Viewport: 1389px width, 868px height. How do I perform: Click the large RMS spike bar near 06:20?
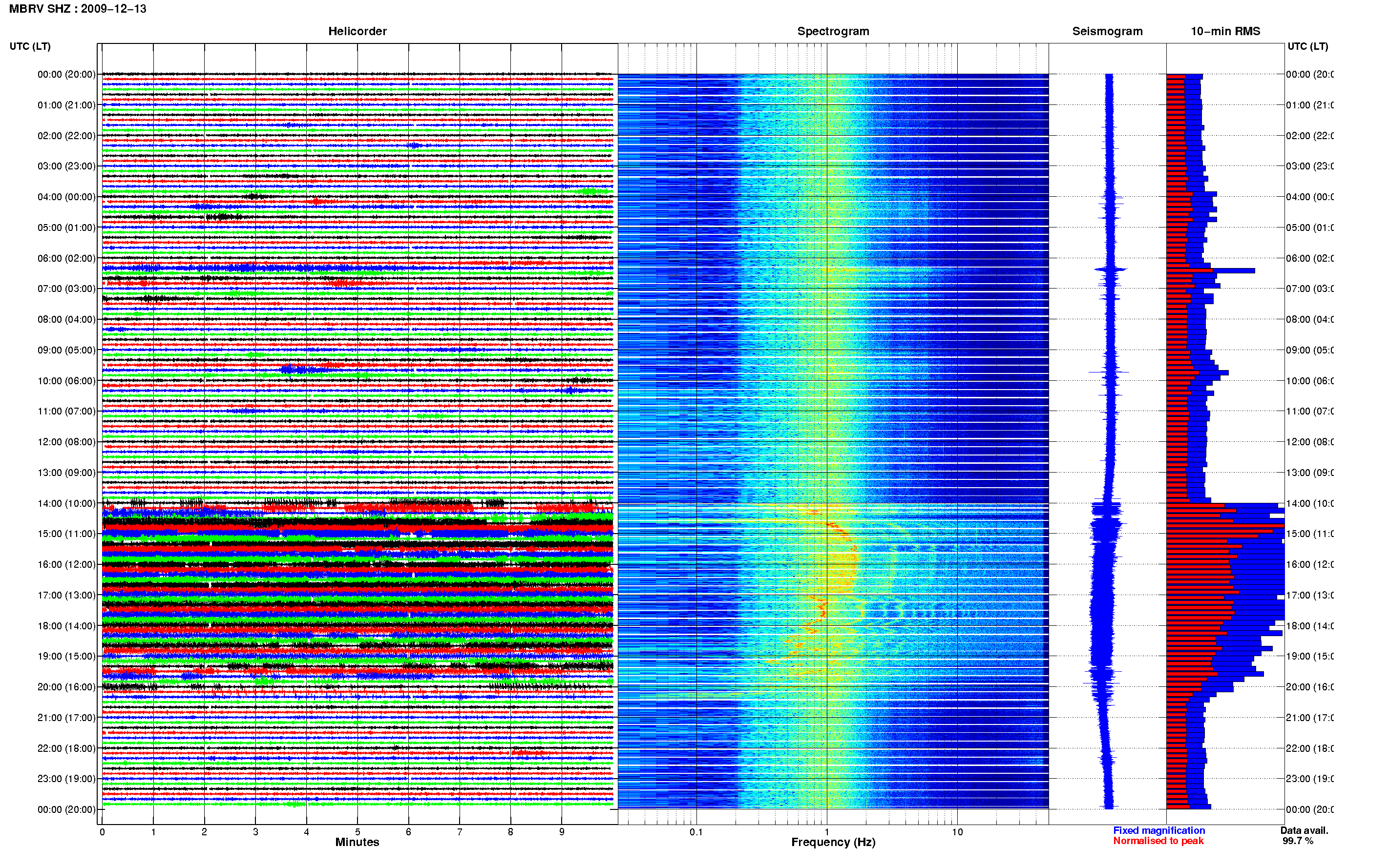click(x=1210, y=270)
